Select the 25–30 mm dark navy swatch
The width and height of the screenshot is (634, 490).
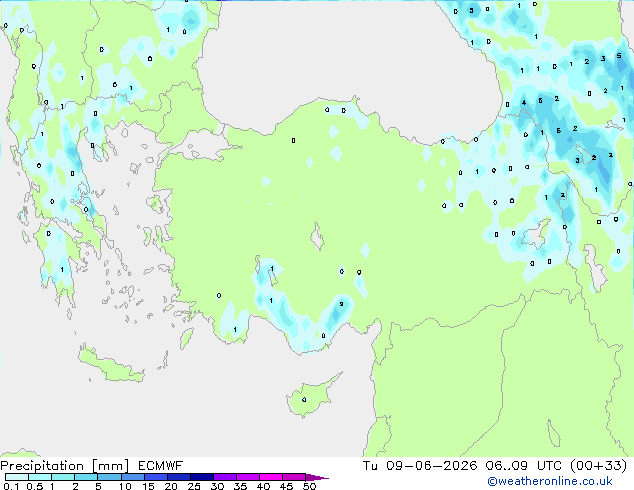[x=201, y=477]
